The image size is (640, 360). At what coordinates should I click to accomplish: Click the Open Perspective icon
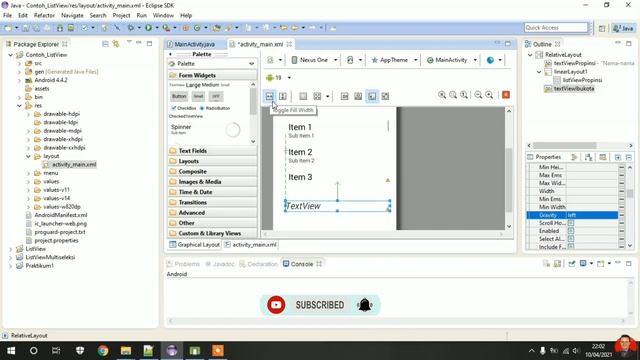coord(602,28)
